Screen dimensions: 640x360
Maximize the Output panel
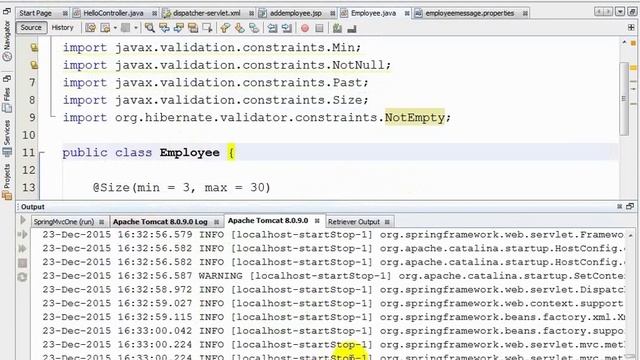point(630,207)
